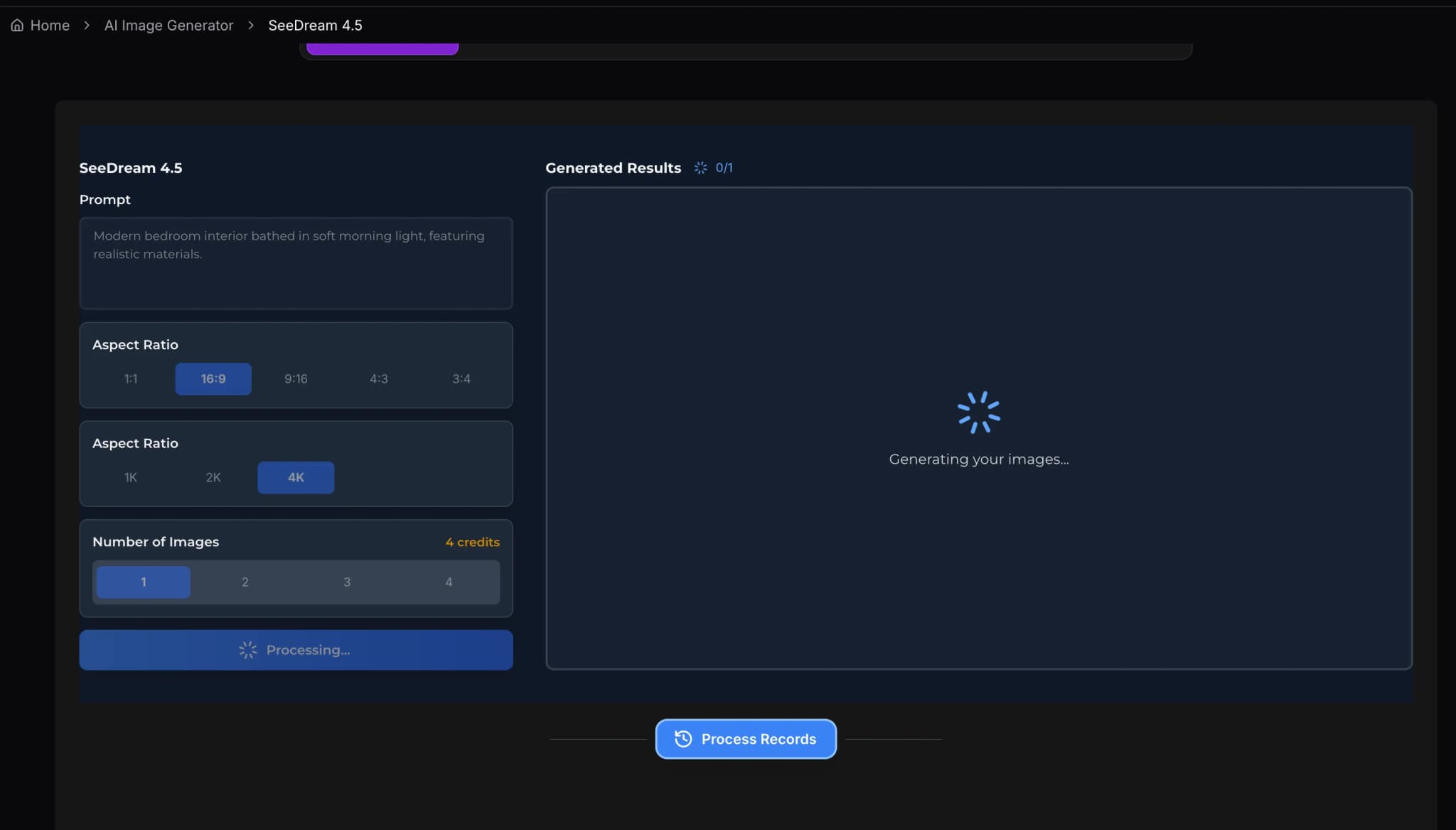Set number of images to 4
The width and height of the screenshot is (1456, 830).
[449, 582]
